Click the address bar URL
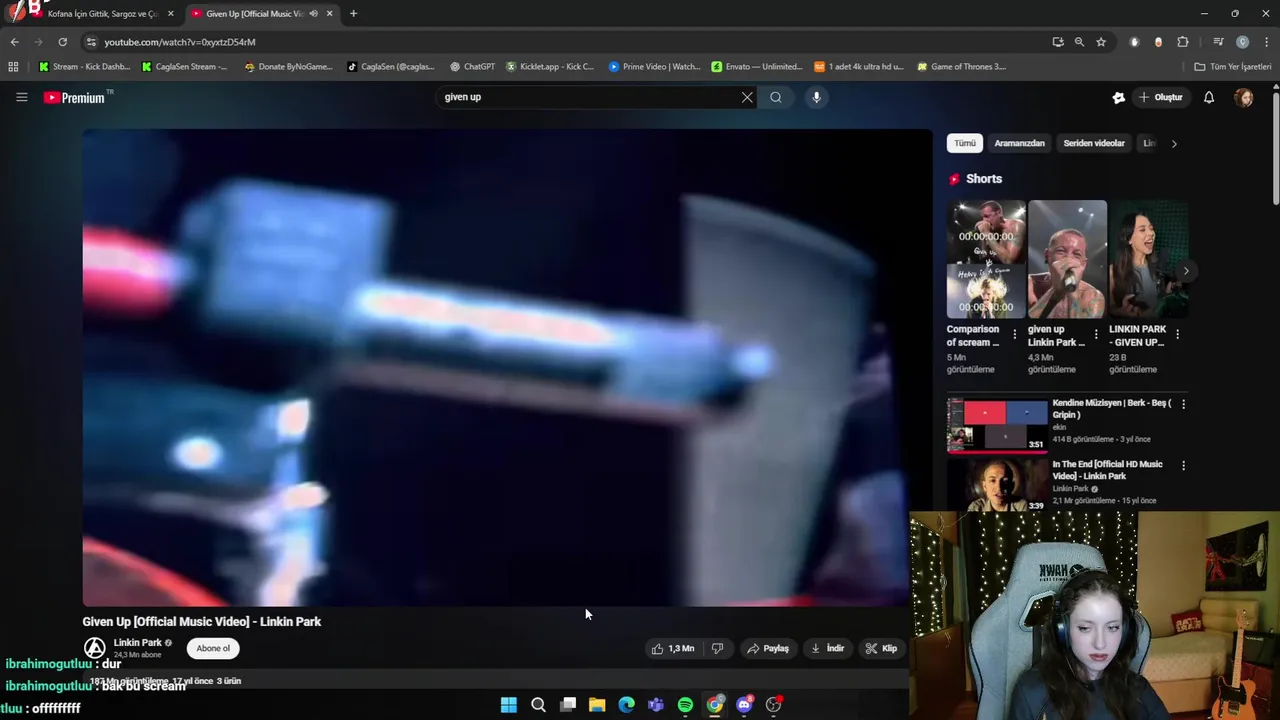The image size is (1280, 720). 180,42
